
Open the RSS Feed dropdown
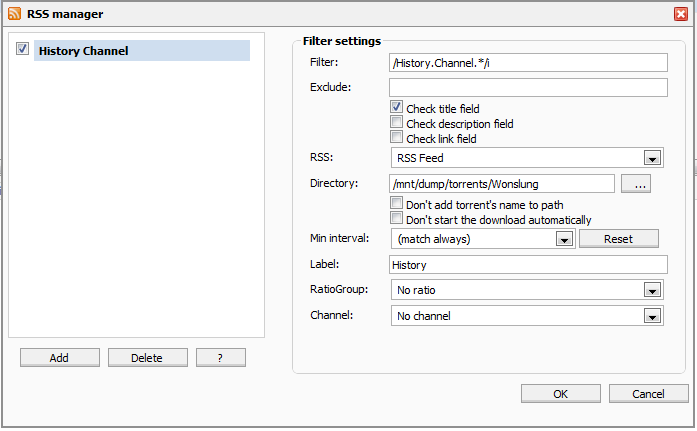point(651,158)
